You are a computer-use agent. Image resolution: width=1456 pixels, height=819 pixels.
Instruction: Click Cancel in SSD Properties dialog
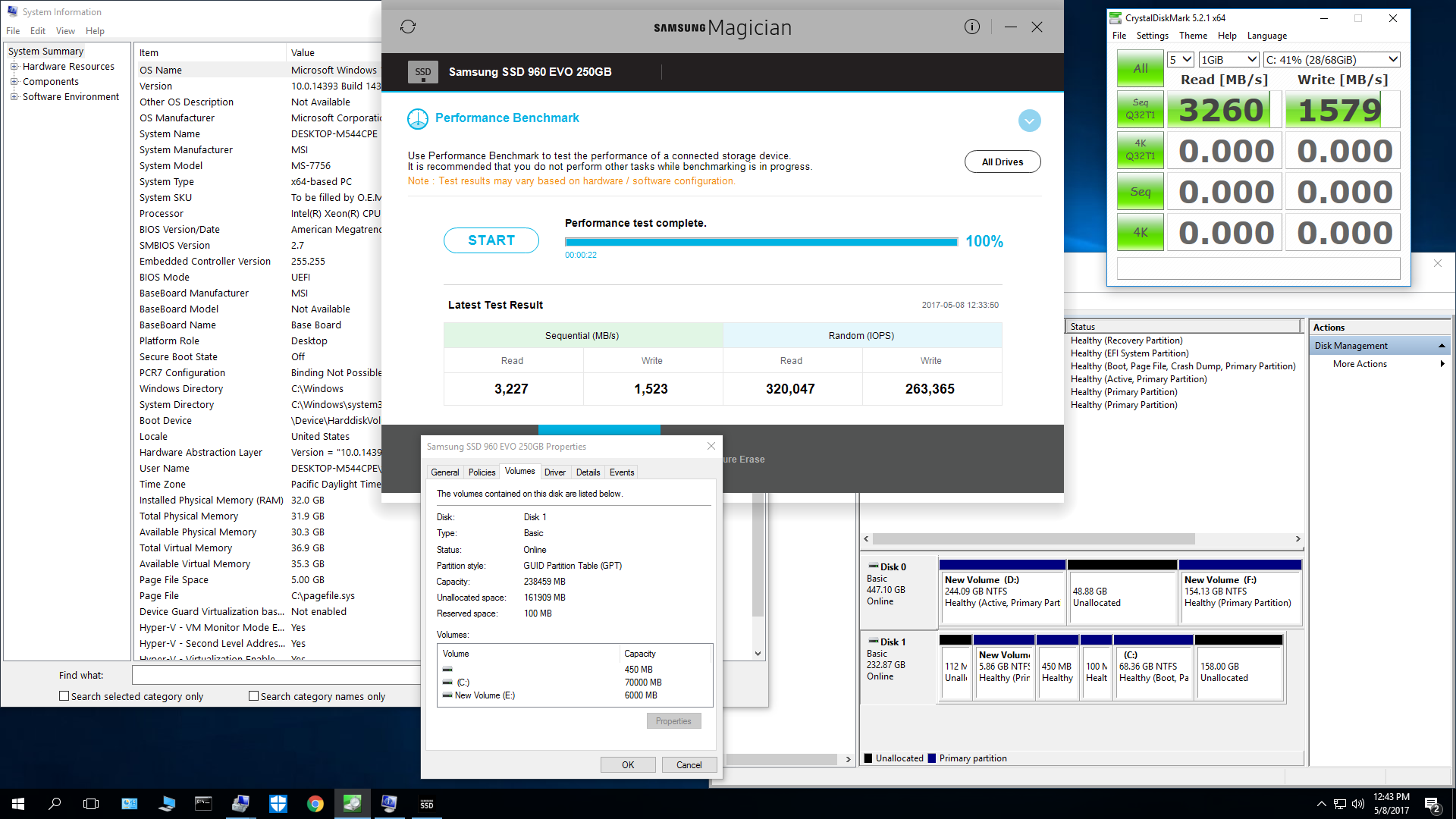(689, 765)
